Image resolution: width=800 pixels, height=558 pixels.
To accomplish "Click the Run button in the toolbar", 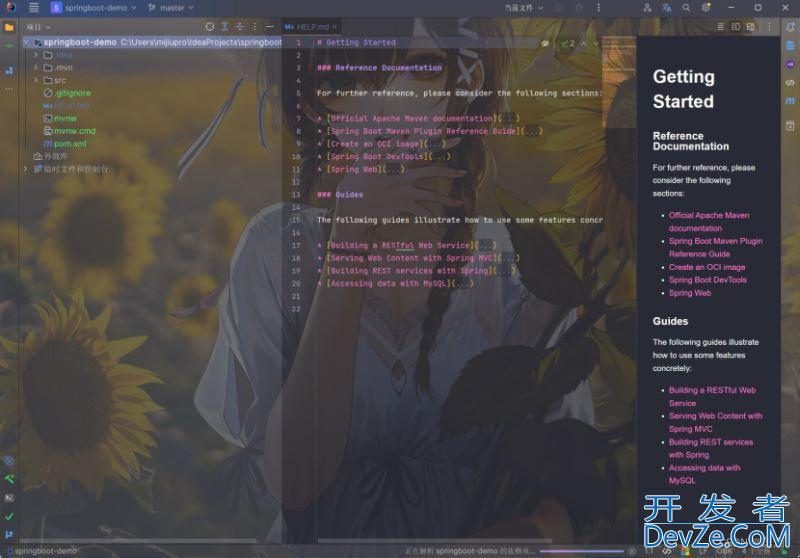I will pos(560,8).
